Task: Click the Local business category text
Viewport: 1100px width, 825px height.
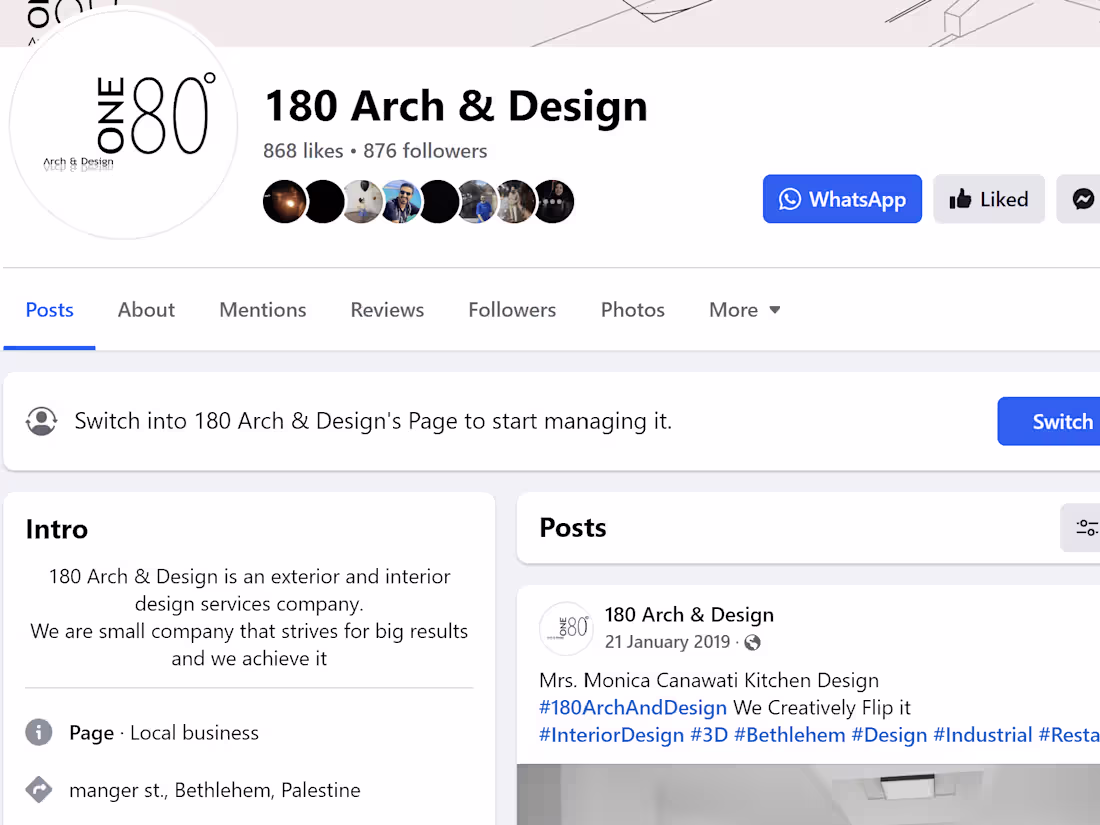Action: (x=194, y=732)
